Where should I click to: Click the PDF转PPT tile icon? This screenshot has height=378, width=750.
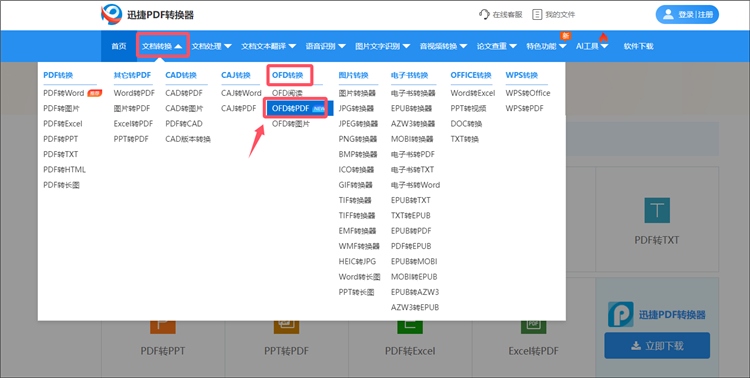[163, 327]
